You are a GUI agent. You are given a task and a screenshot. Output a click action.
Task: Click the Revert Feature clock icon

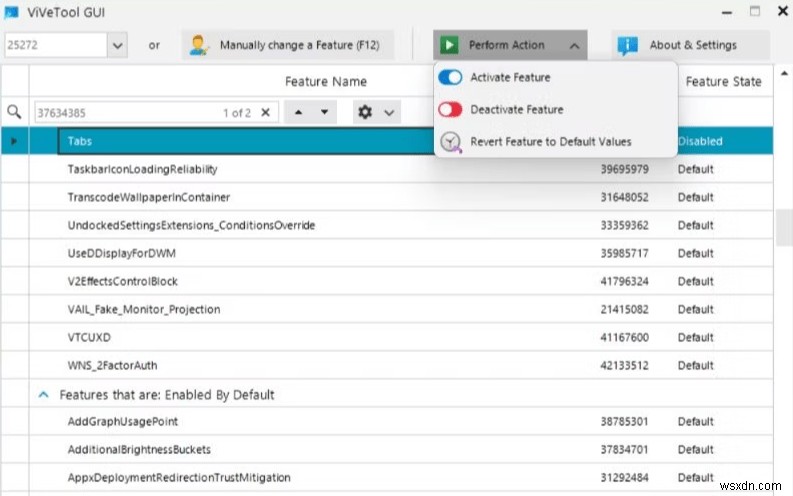450,142
